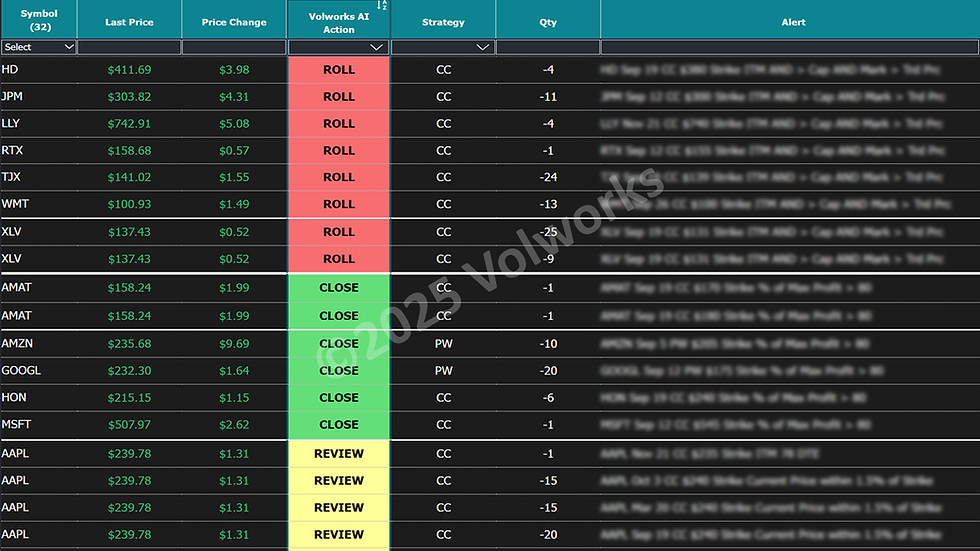
Task: Select the RTX symbol cell
Action: pyautogui.click(x=39, y=150)
